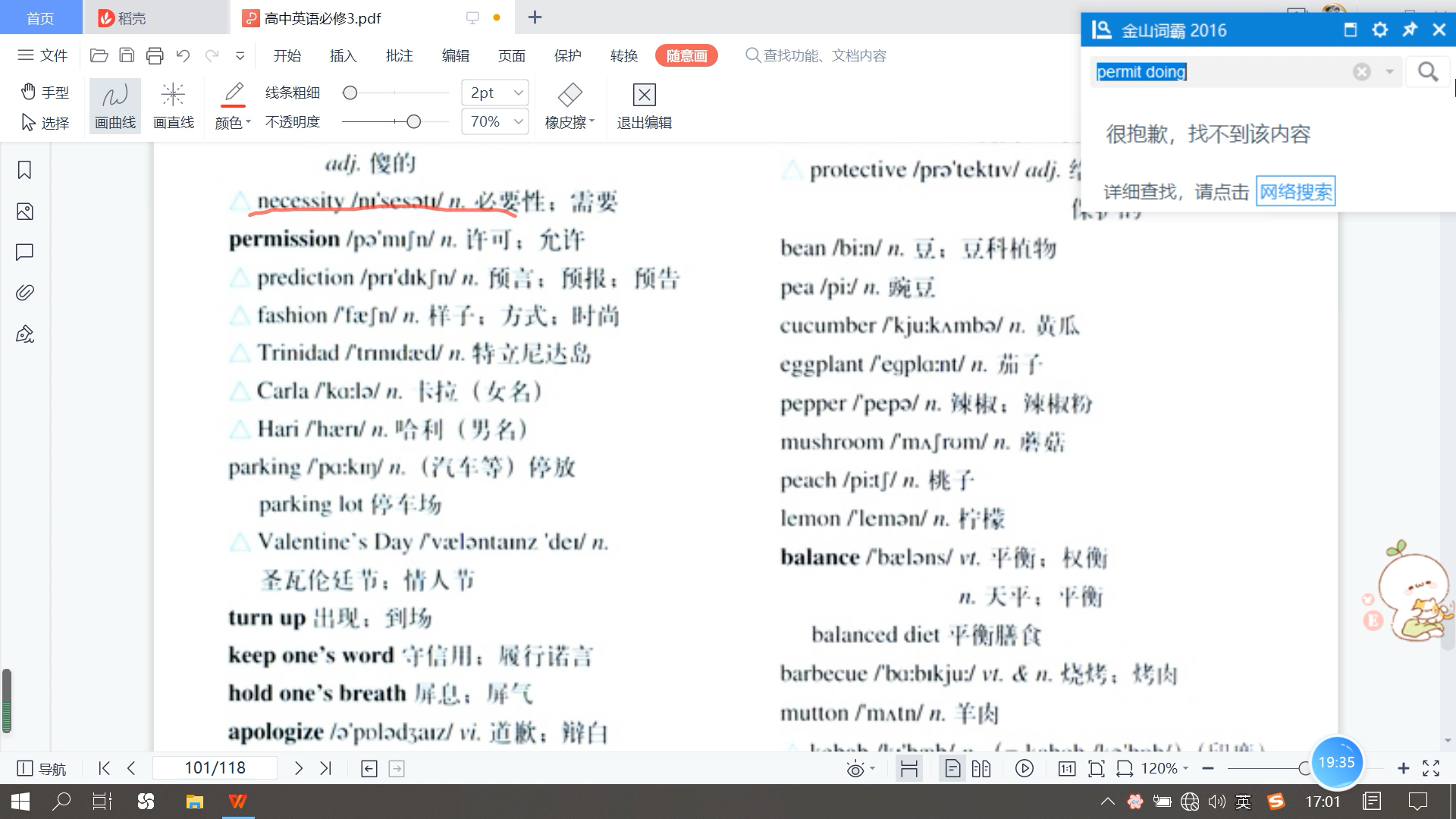Pick the 橡皮擦 eraser tool
Screen dimensions: 1456x819
[569, 105]
